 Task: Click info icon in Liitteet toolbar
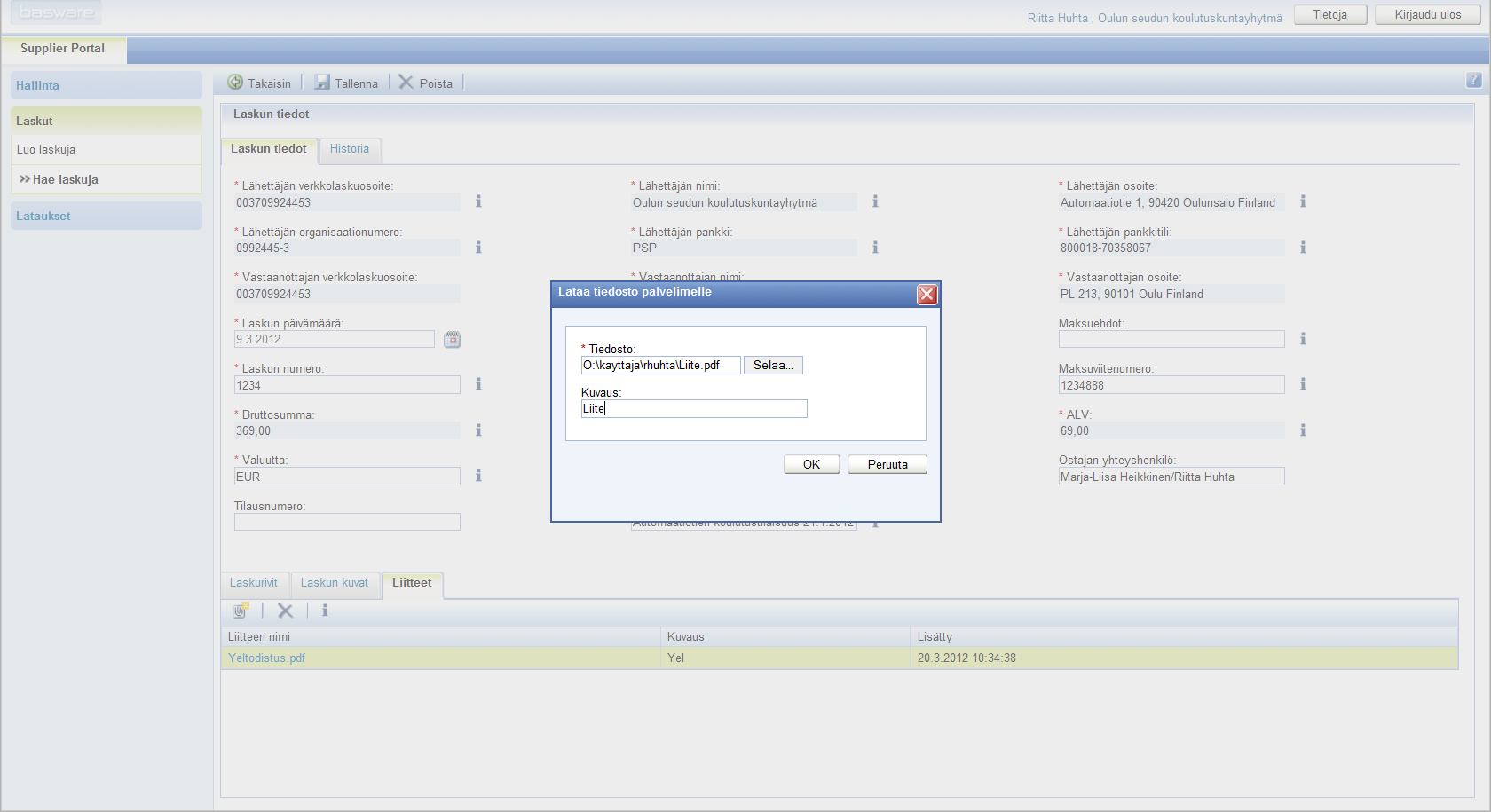(x=325, y=611)
